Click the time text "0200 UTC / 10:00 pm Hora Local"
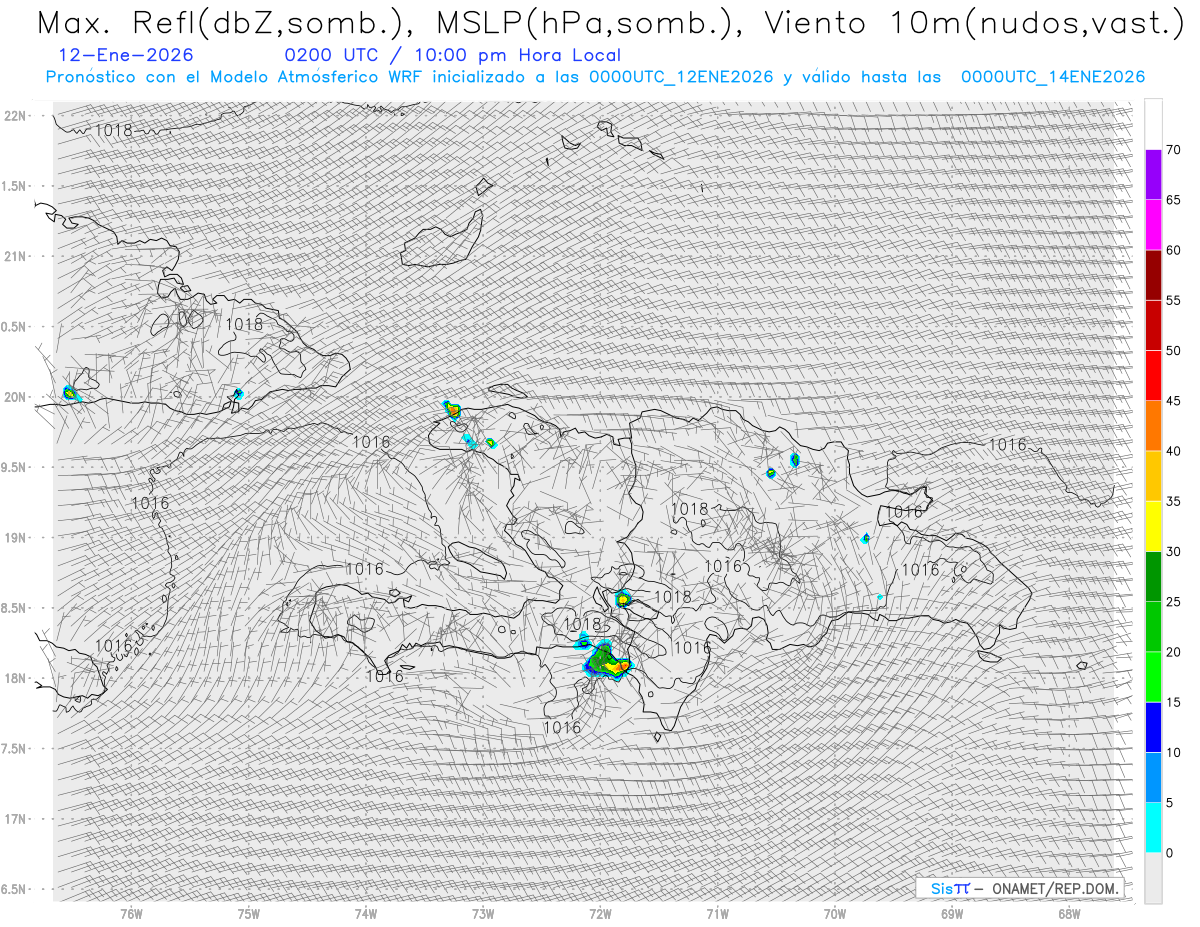 point(453,56)
